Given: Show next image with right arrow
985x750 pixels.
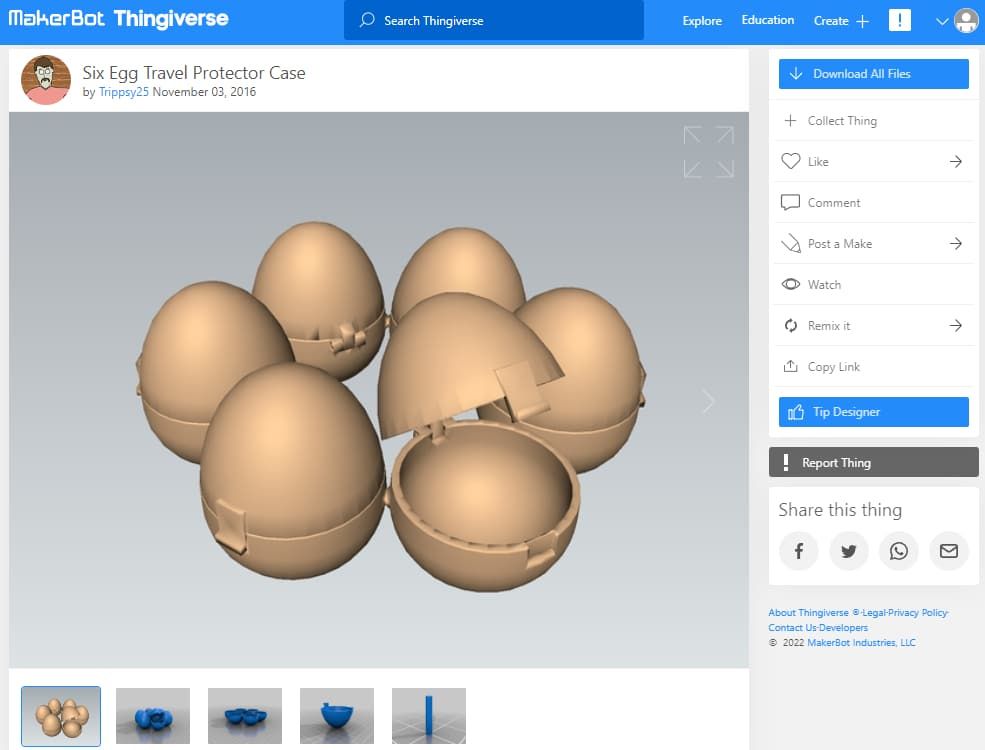Looking at the screenshot, I should point(708,402).
